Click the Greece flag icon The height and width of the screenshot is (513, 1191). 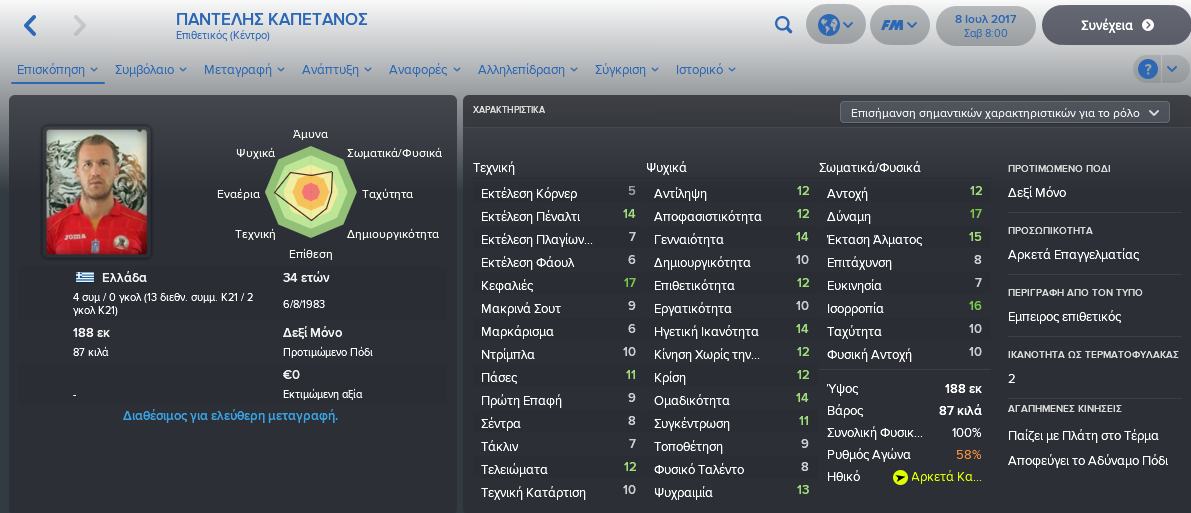(x=84, y=277)
